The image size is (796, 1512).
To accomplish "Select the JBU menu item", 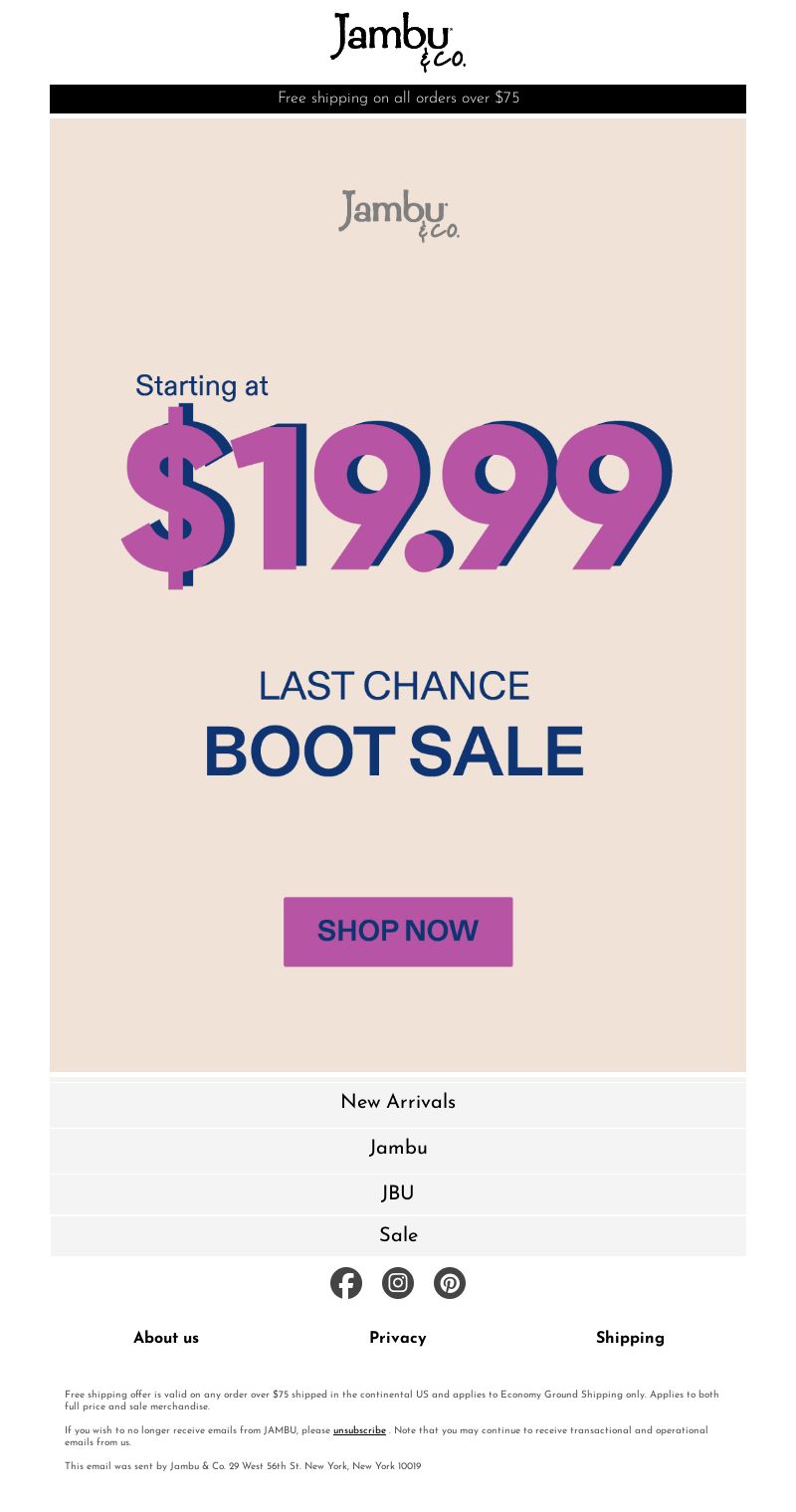I will click(x=398, y=1193).
